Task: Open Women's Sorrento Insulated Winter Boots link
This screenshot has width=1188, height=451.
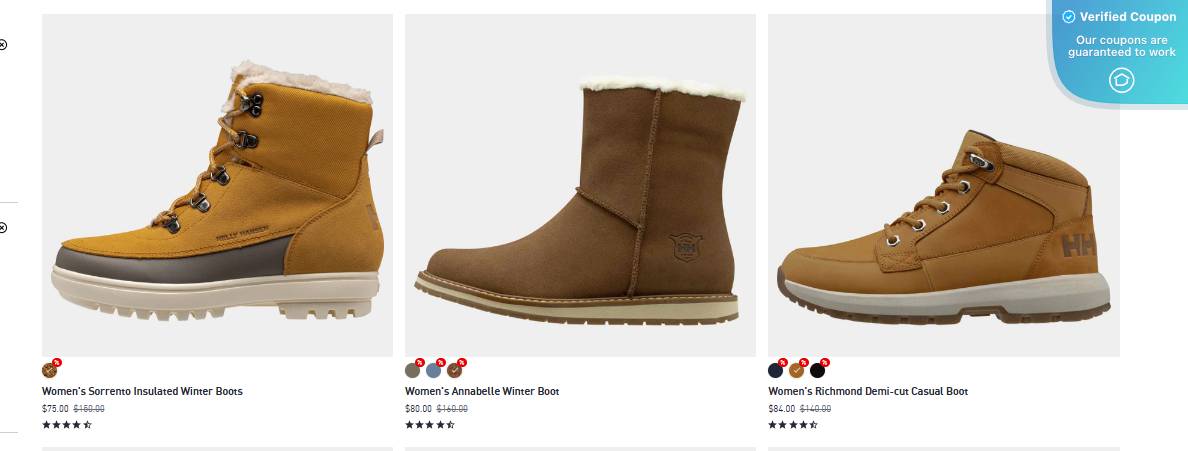Action: click(142, 391)
